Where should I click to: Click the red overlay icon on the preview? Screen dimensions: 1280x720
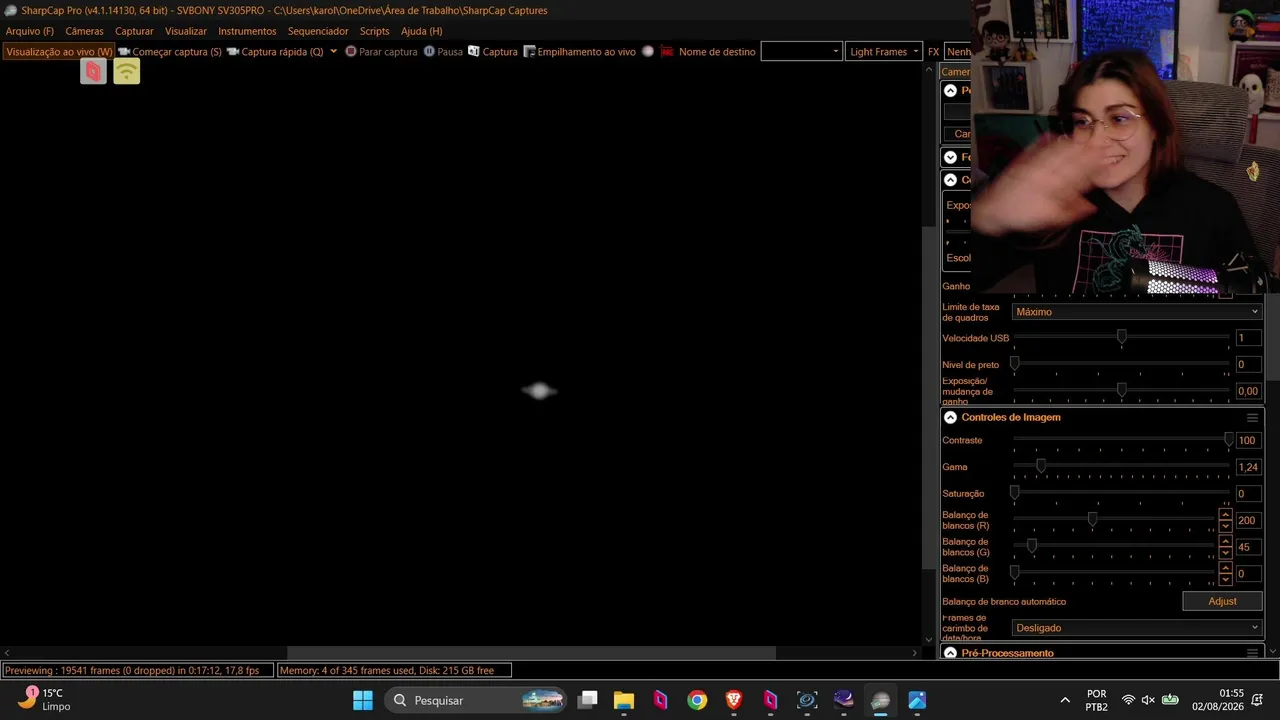(x=93, y=71)
